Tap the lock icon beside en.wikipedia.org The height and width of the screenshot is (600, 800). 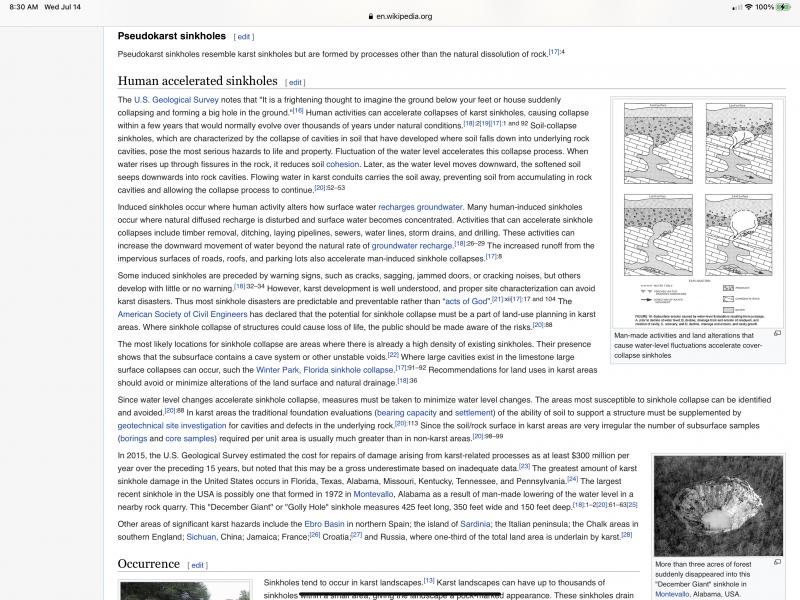(x=371, y=16)
